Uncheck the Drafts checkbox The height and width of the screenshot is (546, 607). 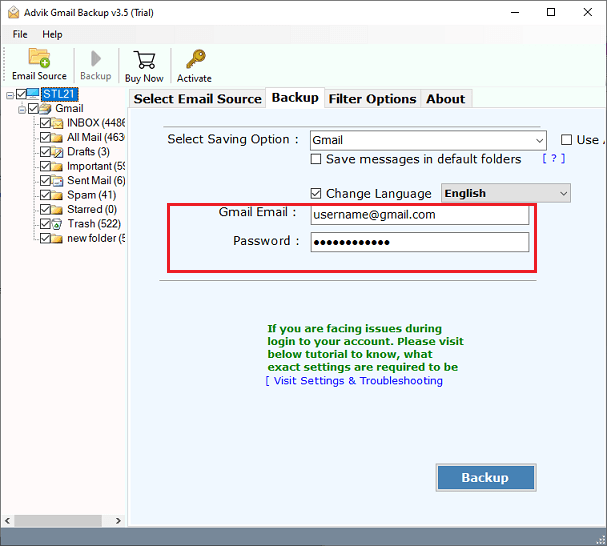click(x=45, y=152)
